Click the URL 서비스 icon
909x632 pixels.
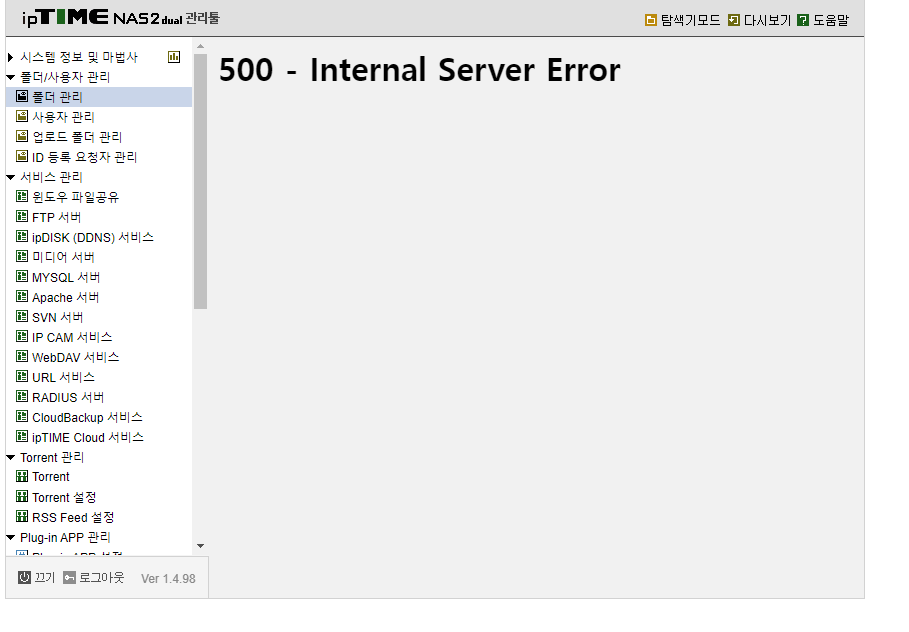(x=22, y=376)
